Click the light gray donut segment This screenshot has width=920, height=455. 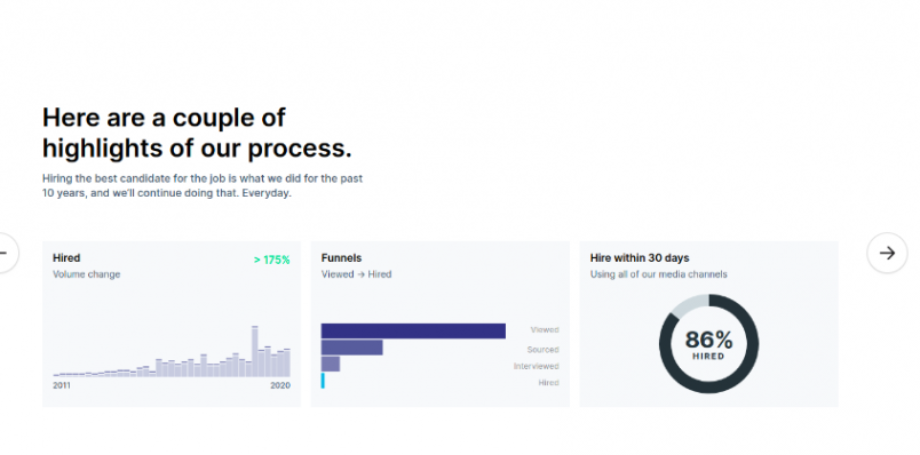(688, 305)
